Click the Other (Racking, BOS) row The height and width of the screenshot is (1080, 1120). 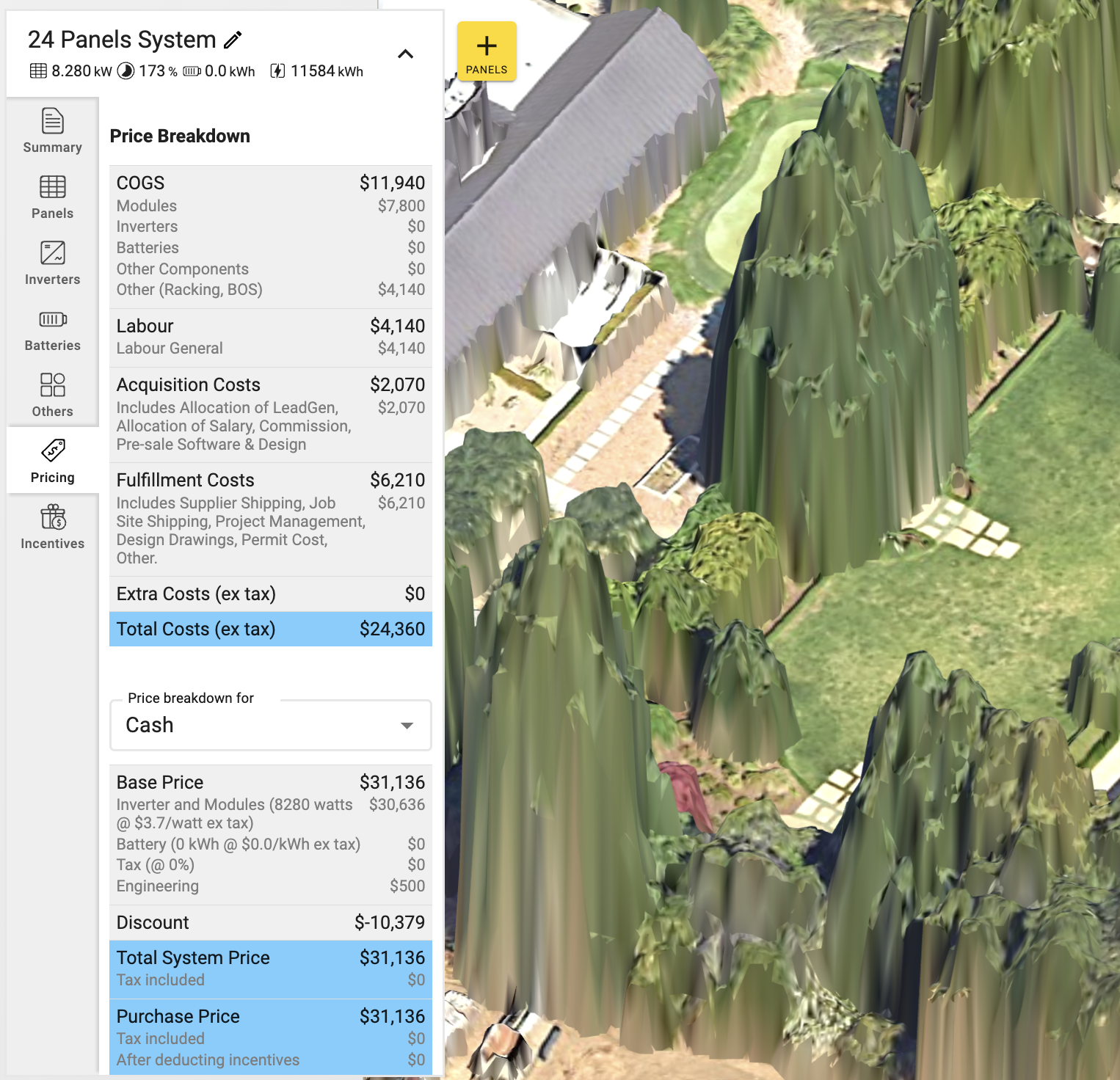tap(271, 290)
